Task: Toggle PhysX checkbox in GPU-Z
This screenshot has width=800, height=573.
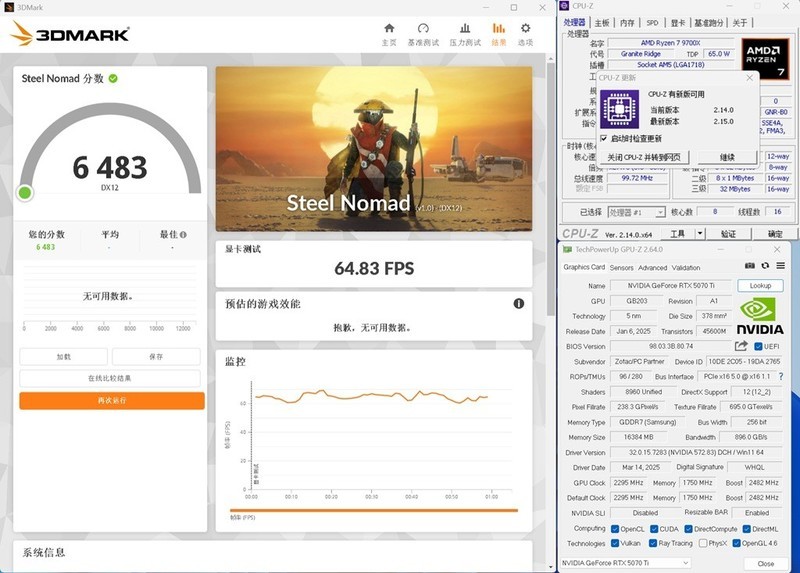Action: point(703,543)
